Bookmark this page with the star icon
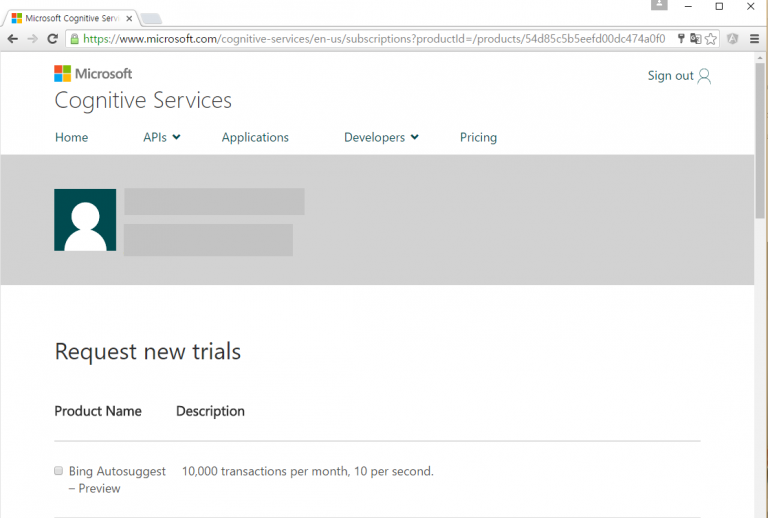 tap(711, 39)
